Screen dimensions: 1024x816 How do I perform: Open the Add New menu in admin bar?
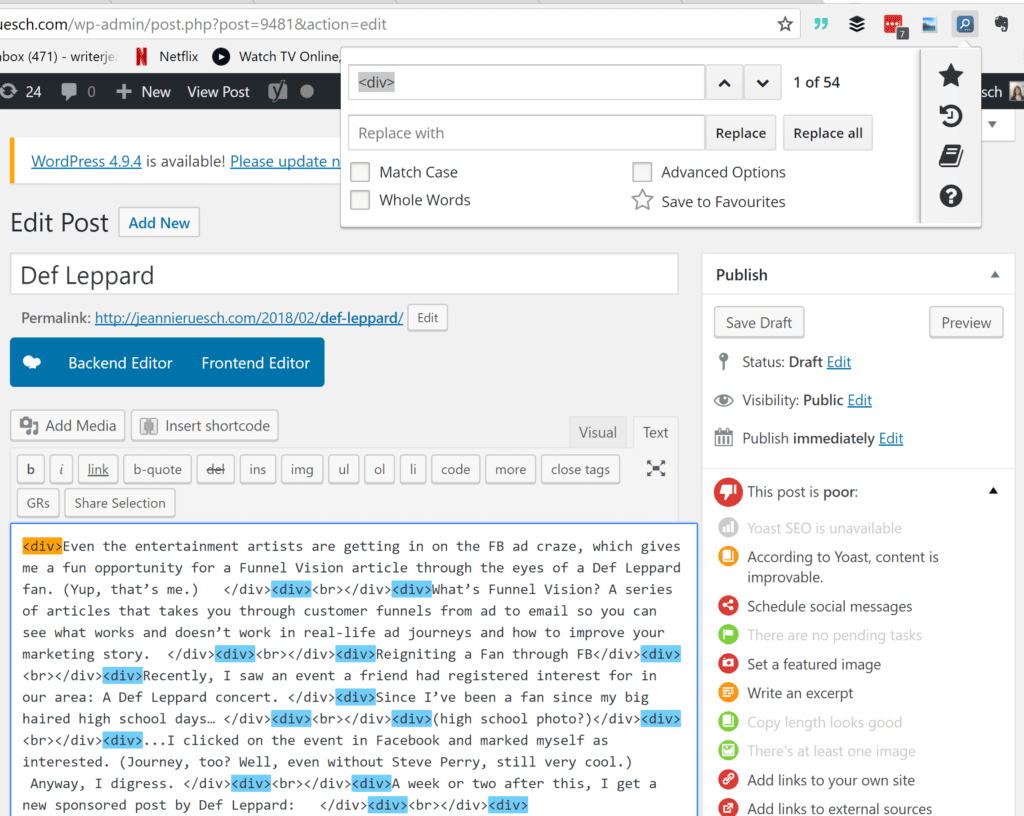144,92
